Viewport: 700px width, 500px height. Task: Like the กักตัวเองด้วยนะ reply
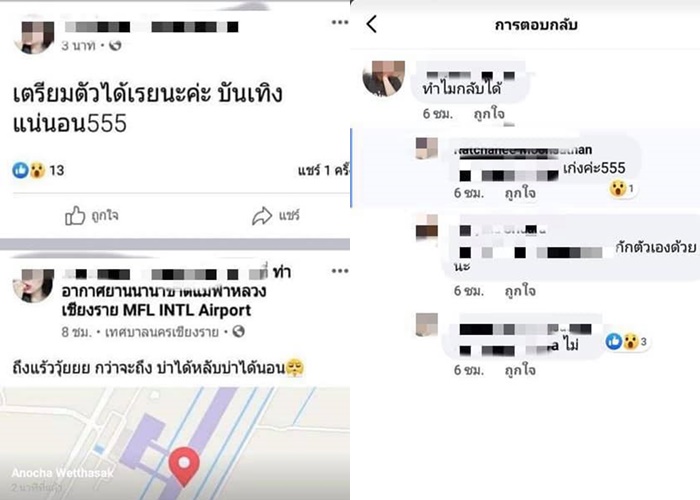point(520,291)
